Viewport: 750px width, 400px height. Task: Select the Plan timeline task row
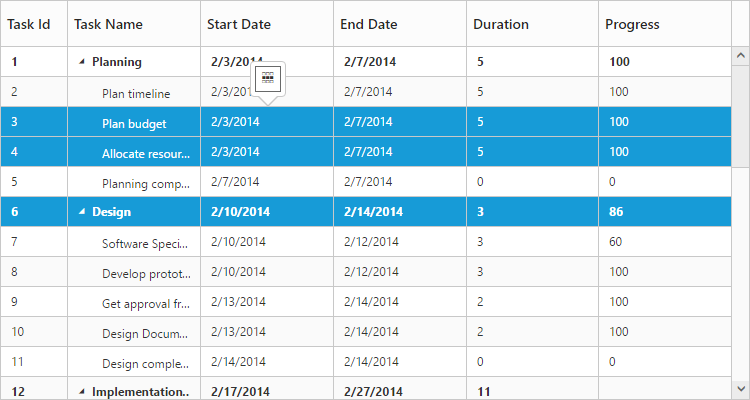pyautogui.click(x=136, y=93)
